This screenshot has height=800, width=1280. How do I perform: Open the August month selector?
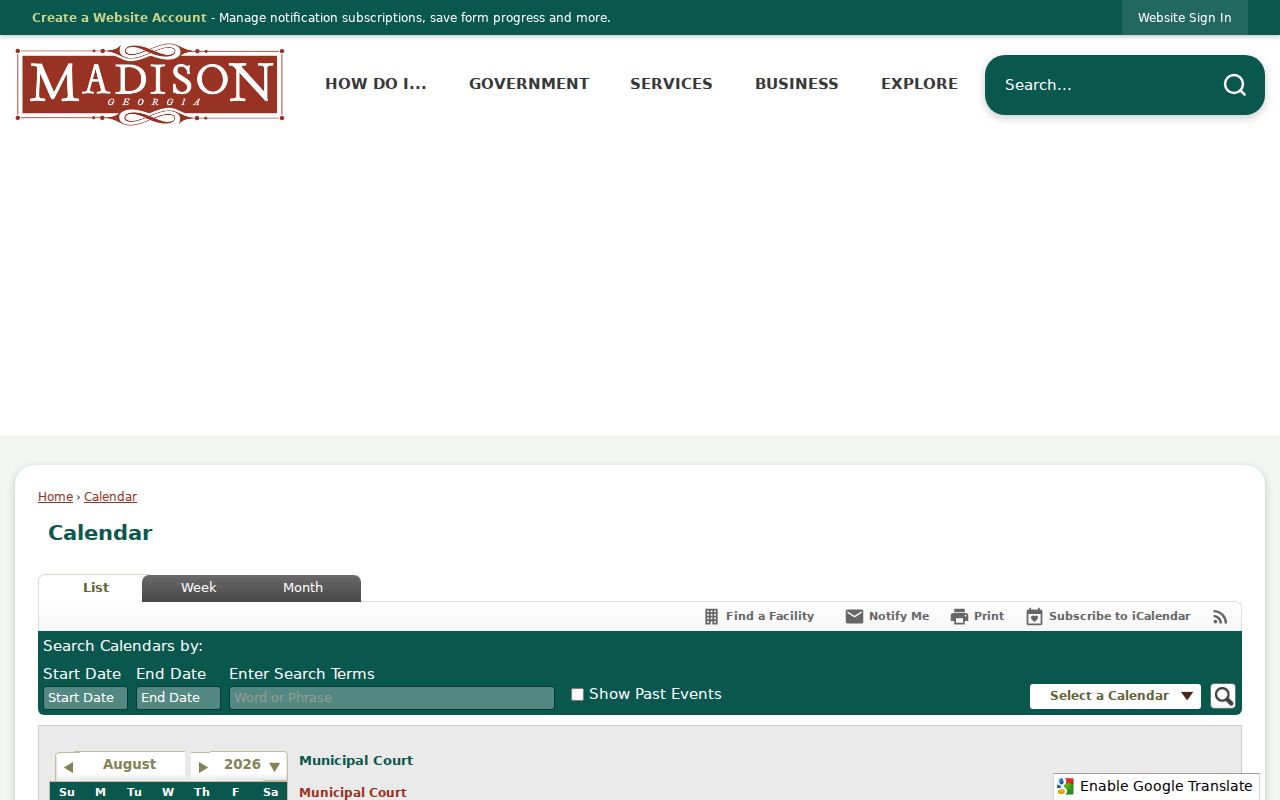[130, 765]
